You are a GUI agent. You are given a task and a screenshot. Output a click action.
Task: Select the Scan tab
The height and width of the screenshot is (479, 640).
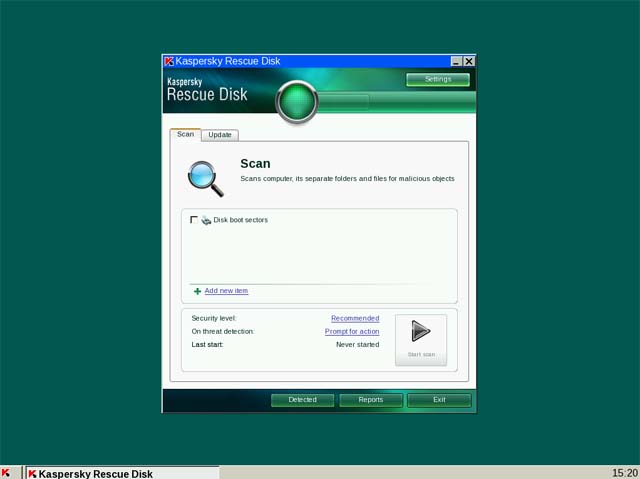(185, 134)
